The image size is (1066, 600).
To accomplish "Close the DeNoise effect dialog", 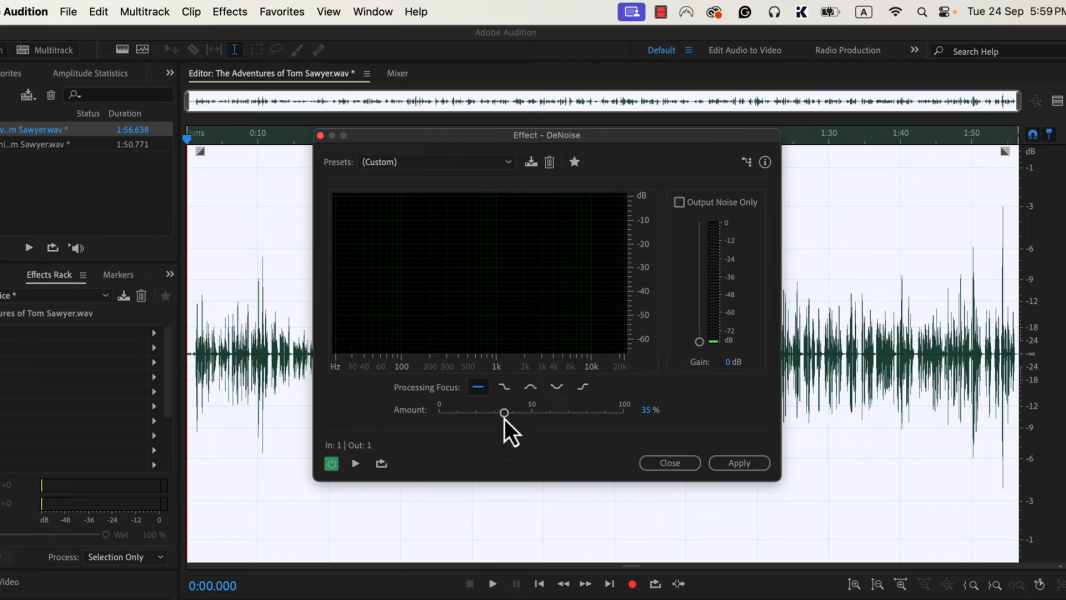I will [x=670, y=463].
